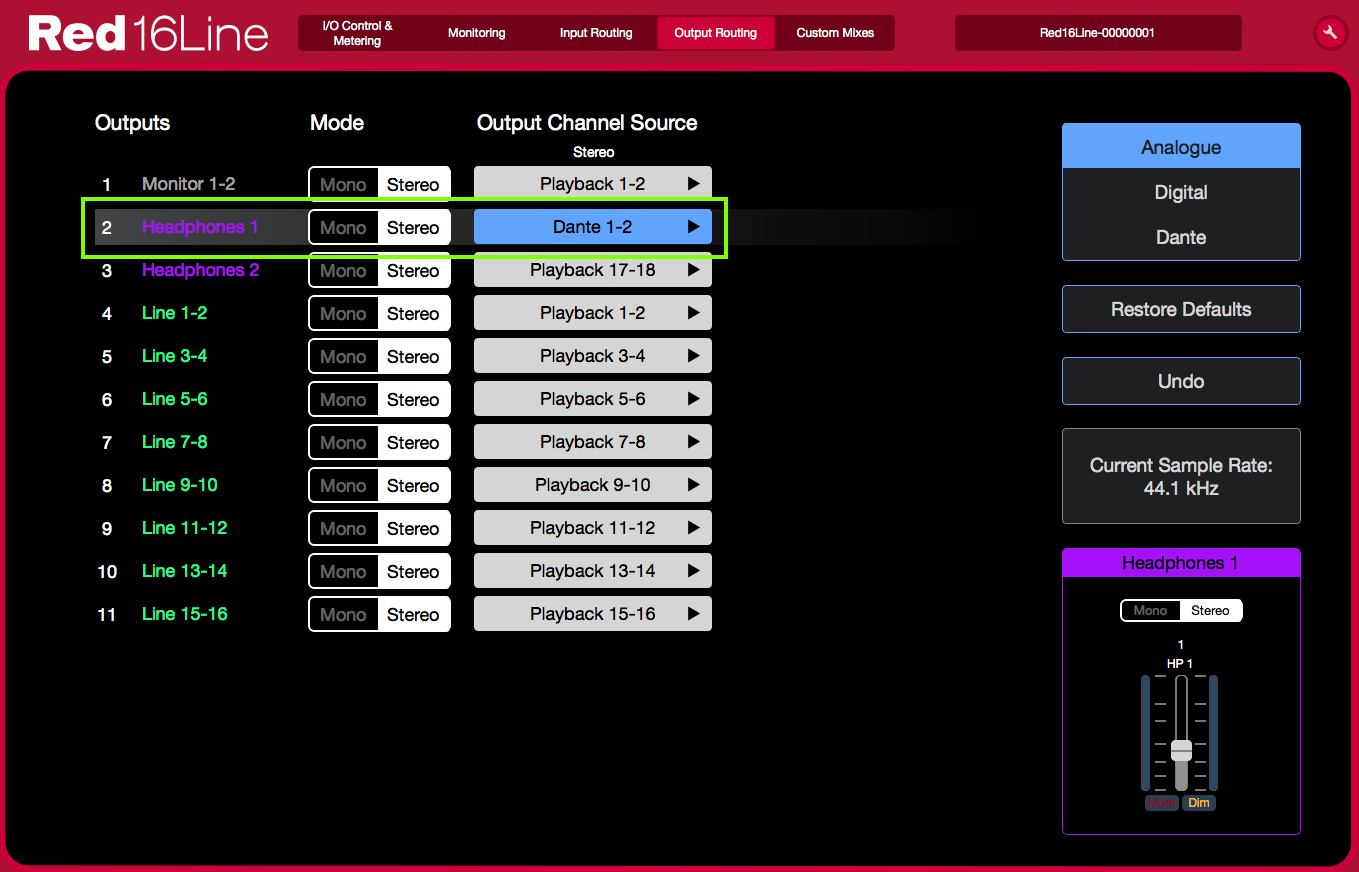Open the Dante 1-2 source dropdown

coord(593,227)
